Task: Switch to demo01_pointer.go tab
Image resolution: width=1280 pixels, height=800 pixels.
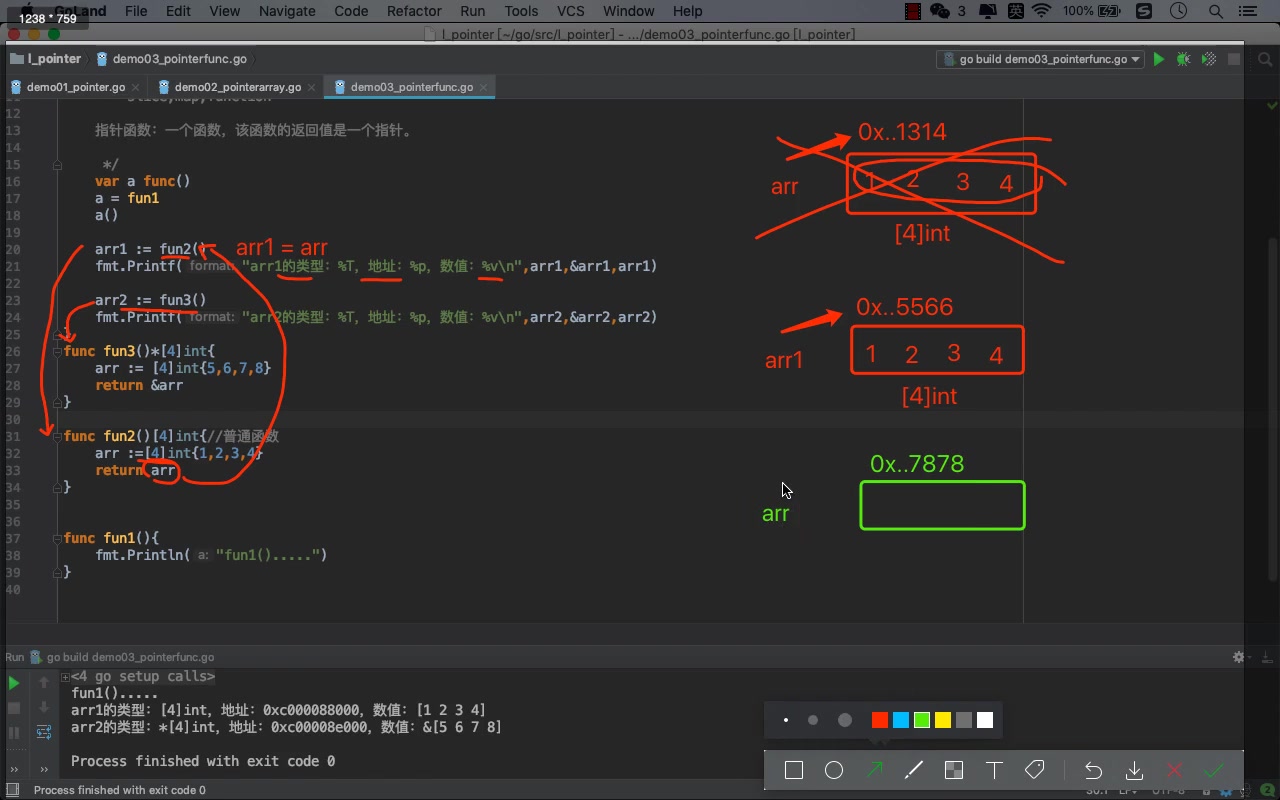Action: tap(76, 87)
